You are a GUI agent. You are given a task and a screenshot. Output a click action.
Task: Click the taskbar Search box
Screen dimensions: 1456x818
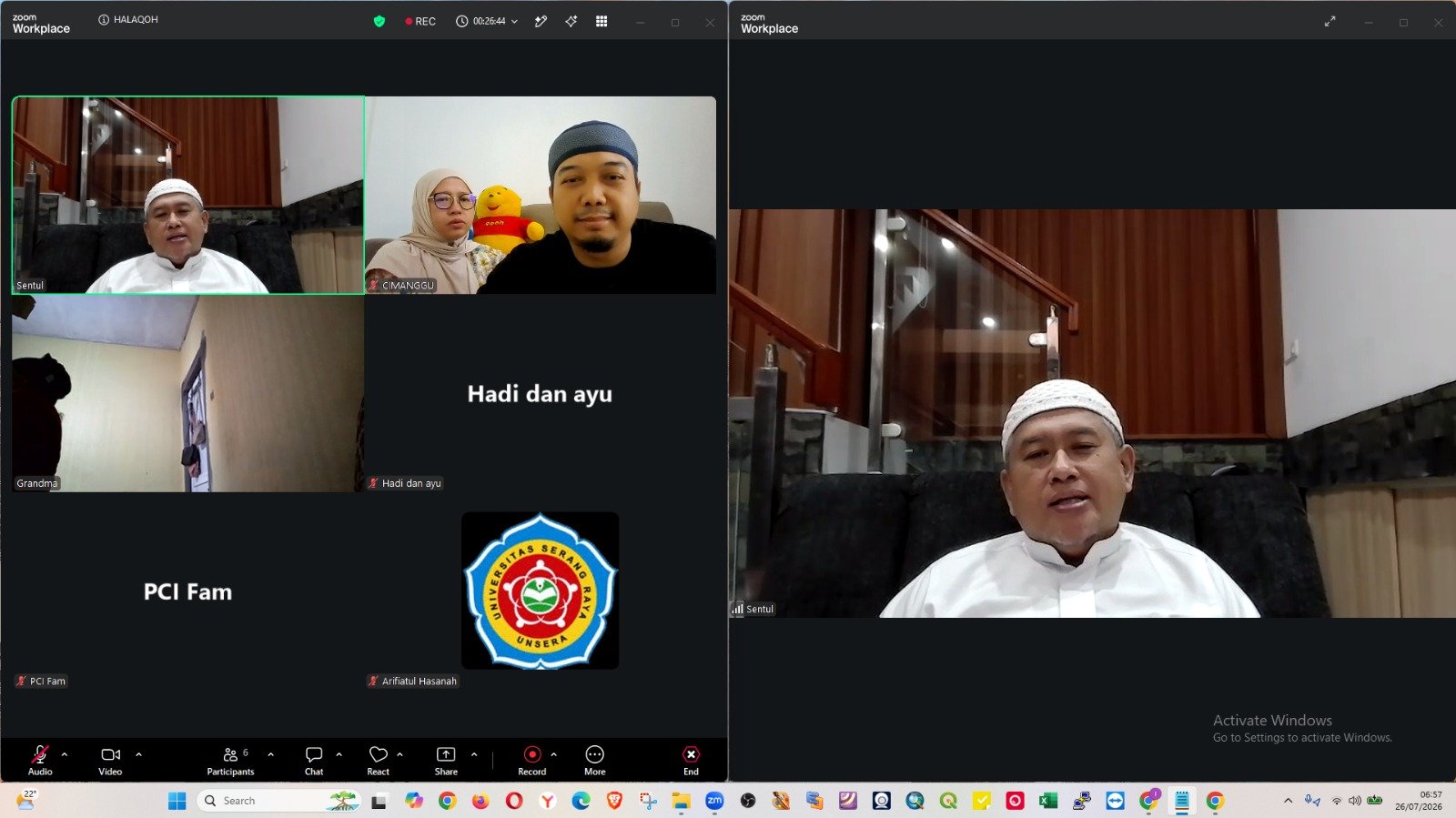point(278,801)
